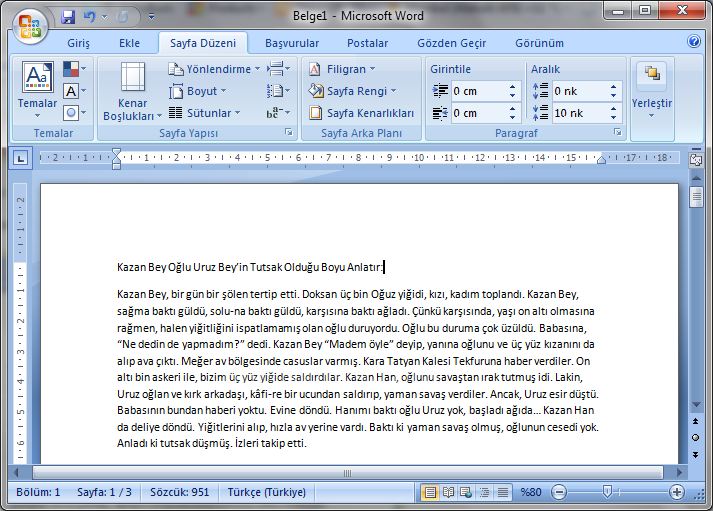The width and height of the screenshot is (713, 511).
Task: Open the Başvurular tab
Action: [x=292, y=43]
